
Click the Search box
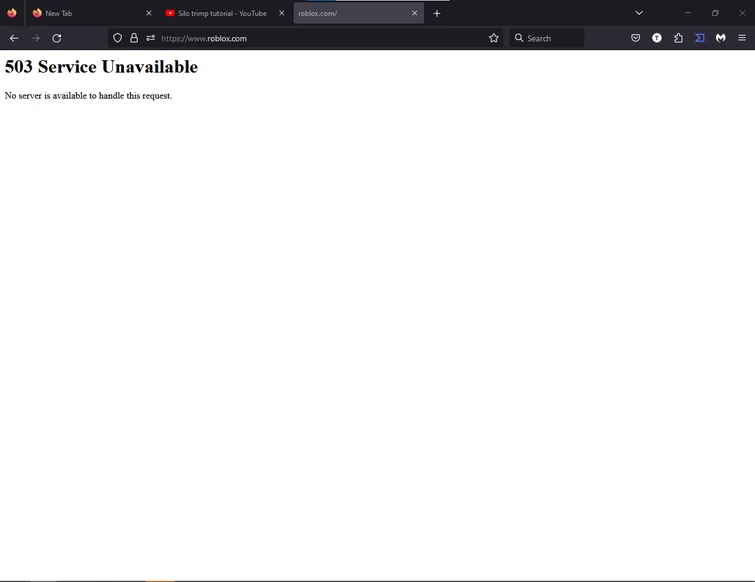coord(547,38)
